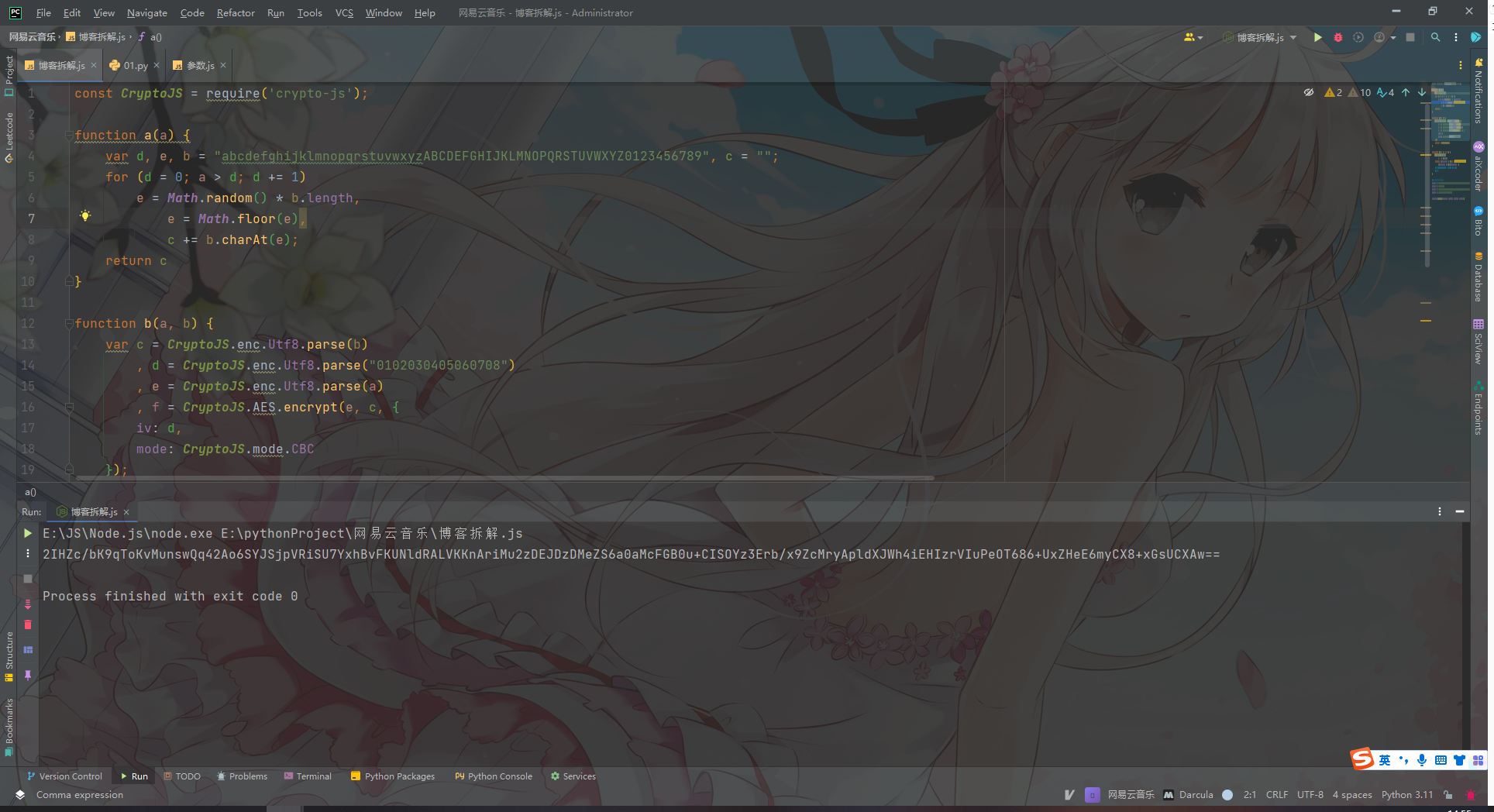
Task: Switch to the 参数.js editor tab
Action: pyautogui.click(x=199, y=66)
